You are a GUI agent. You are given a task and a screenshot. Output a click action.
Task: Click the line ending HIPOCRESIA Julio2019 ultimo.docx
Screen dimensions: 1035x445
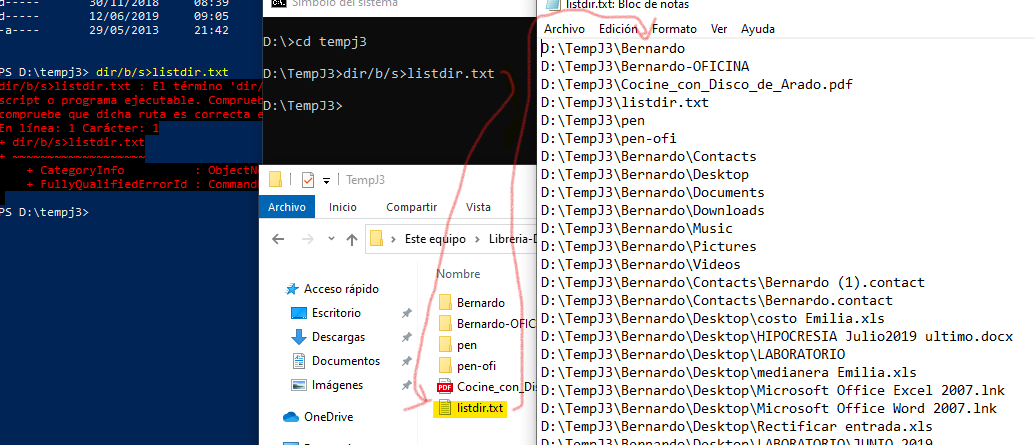tap(776, 336)
